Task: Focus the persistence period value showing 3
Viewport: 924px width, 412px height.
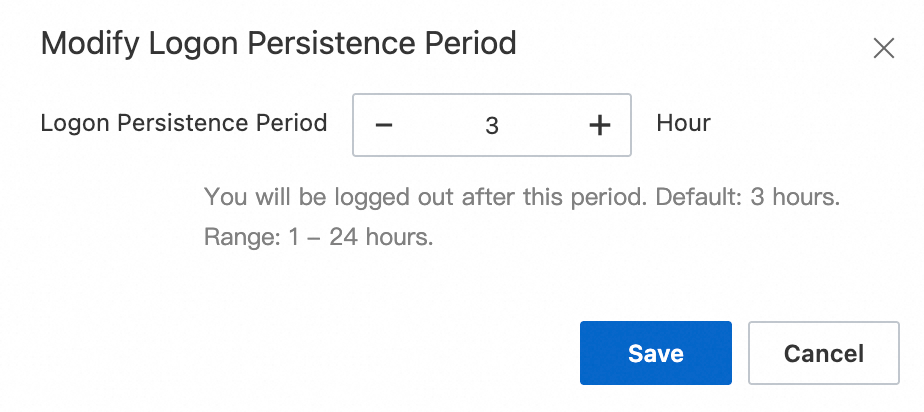Action: tap(491, 125)
